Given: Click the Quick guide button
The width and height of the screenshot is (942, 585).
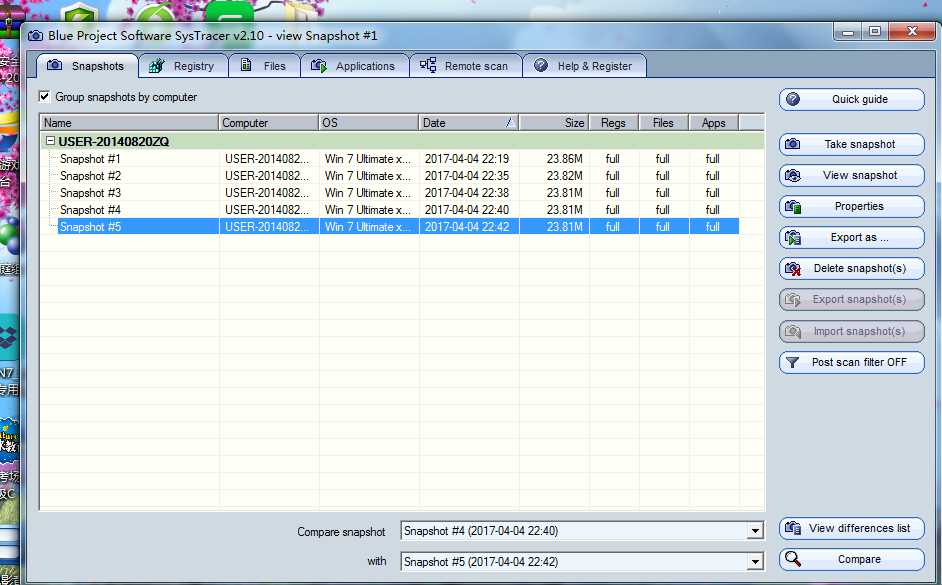Looking at the screenshot, I should pyautogui.click(x=852, y=99).
